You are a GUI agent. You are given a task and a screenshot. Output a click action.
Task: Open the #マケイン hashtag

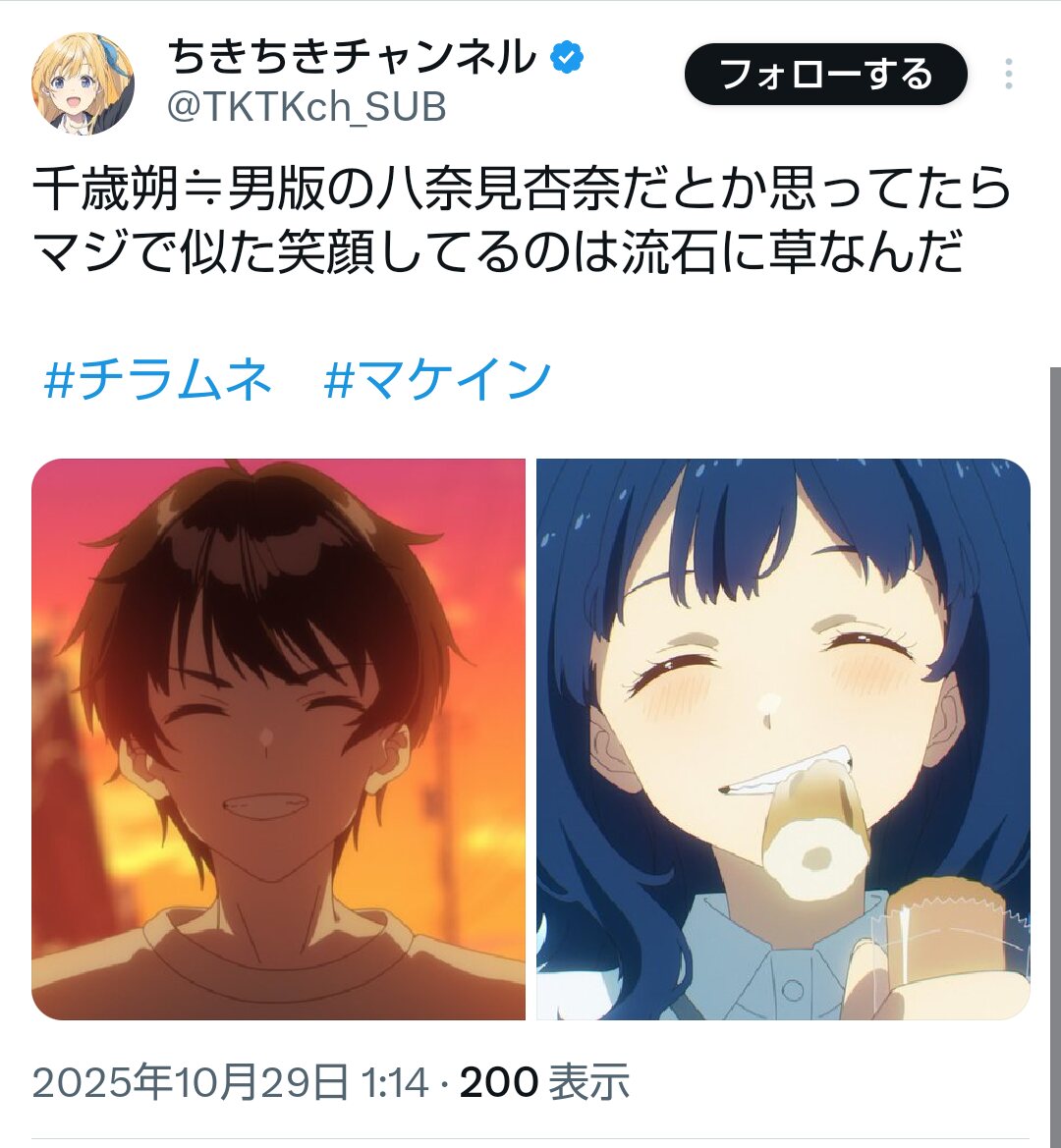click(437, 379)
